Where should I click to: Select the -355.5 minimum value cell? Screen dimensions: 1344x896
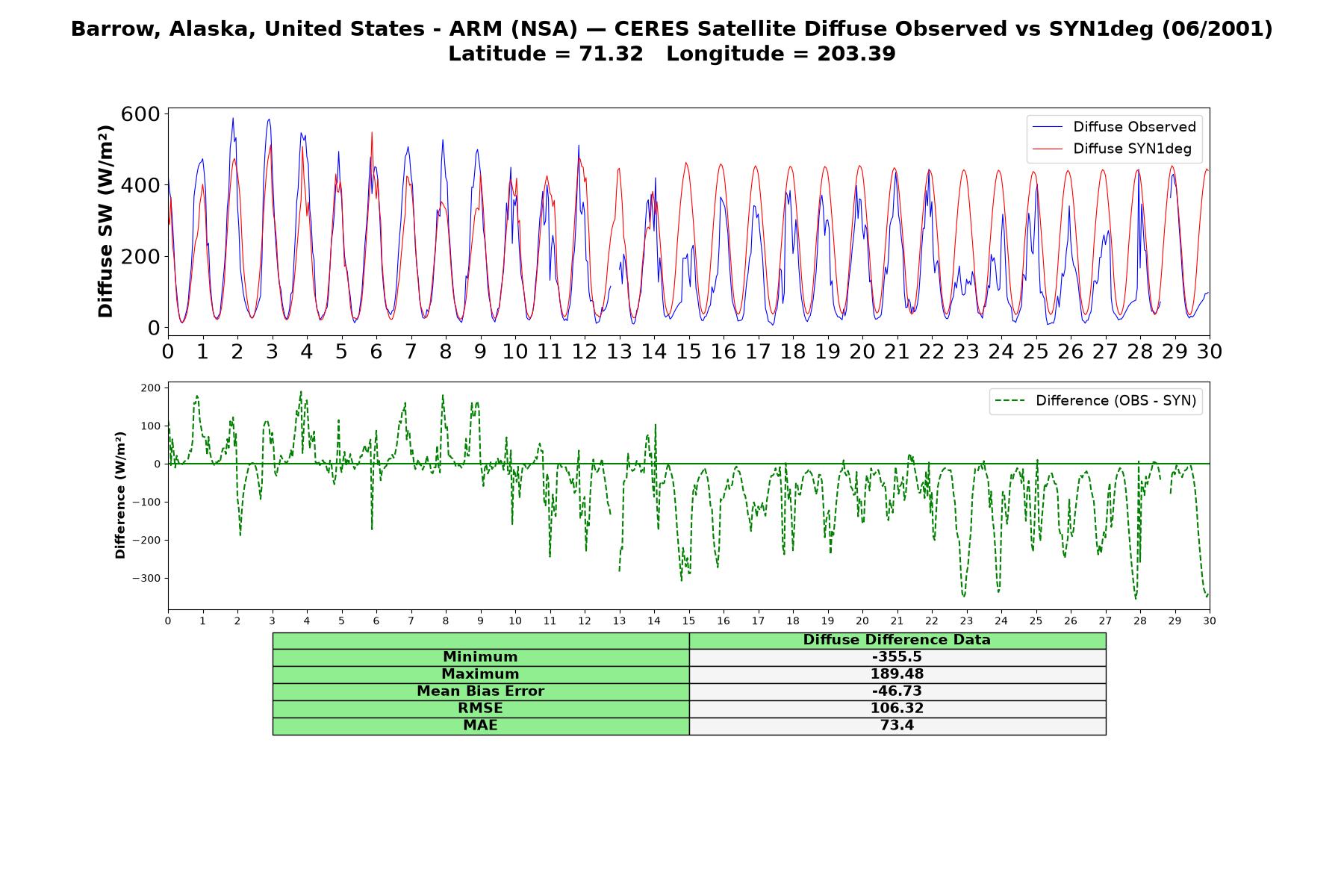pyautogui.click(x=897, y=657)
